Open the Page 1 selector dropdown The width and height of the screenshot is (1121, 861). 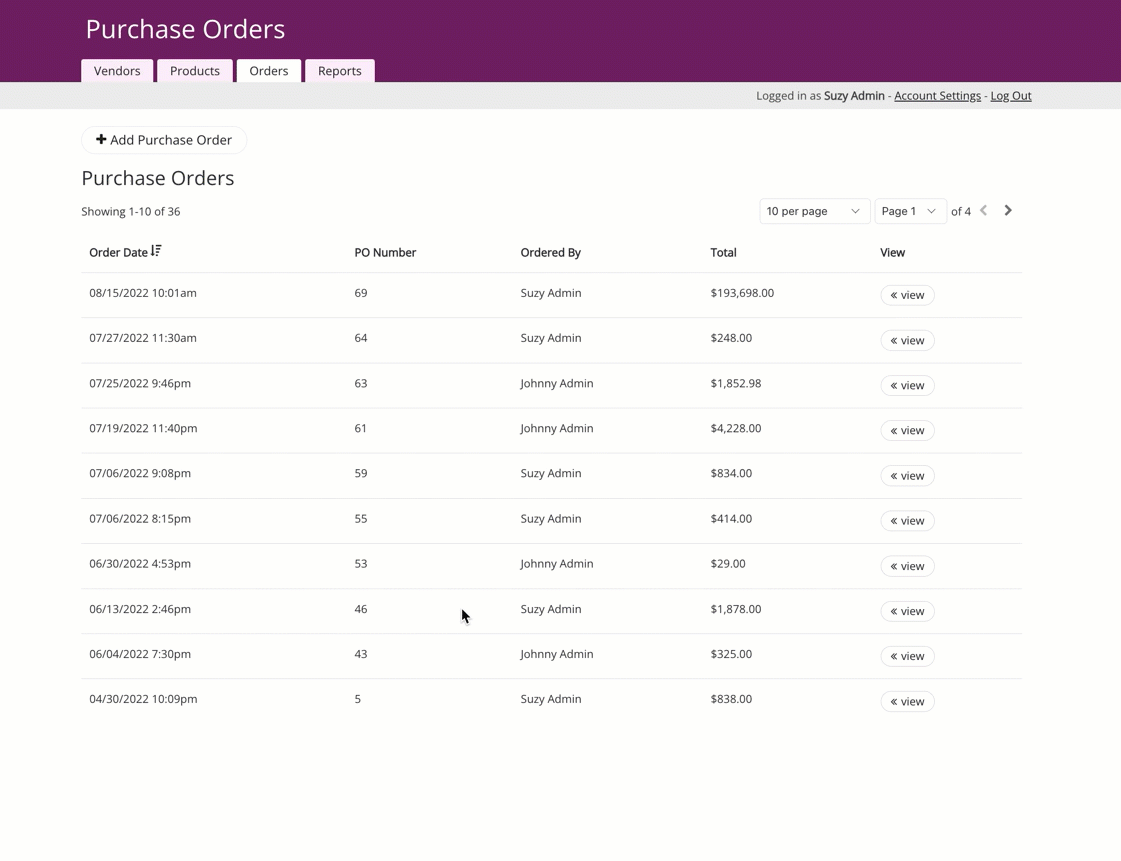909,211
